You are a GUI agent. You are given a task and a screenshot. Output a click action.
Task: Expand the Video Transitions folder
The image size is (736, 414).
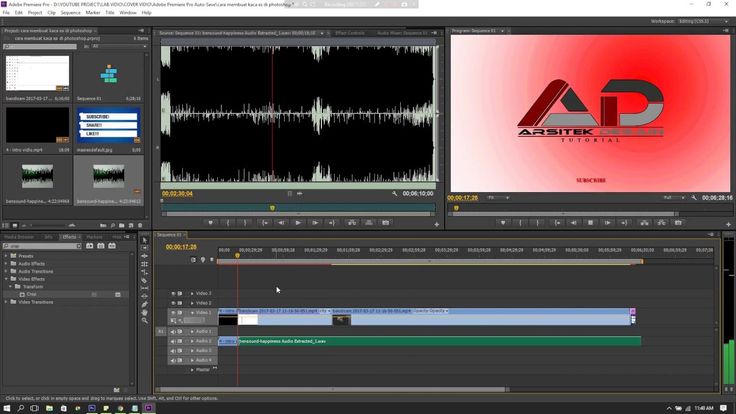pyautogui.click(x=5, y=302)
